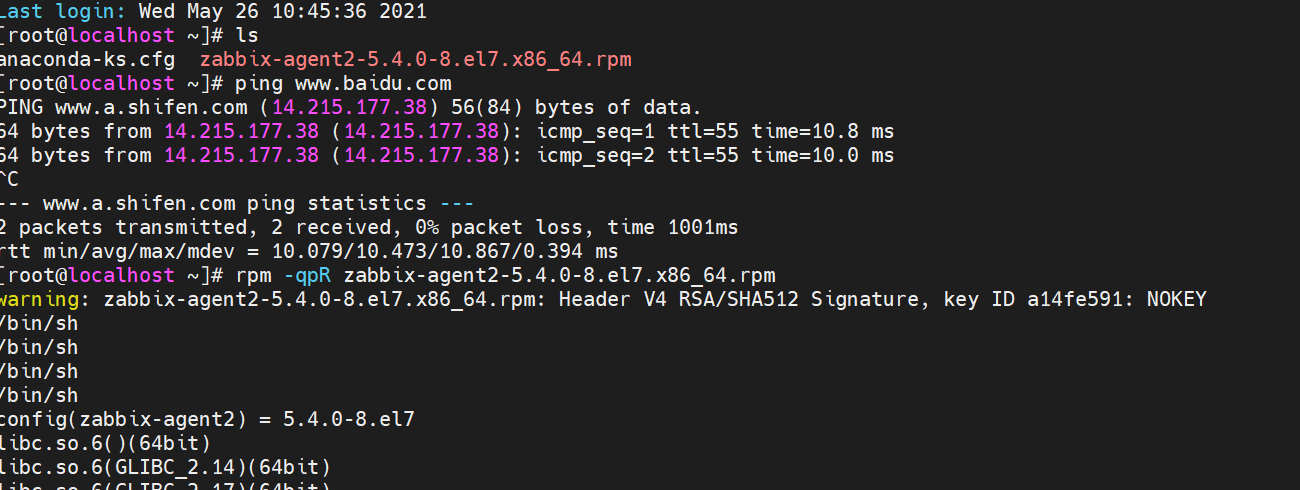Image resolution: width=1300 pixels, height=490 pixels.
Task: Select the anaconda-ks.cfg filename
Action: [x=87, y=60]
